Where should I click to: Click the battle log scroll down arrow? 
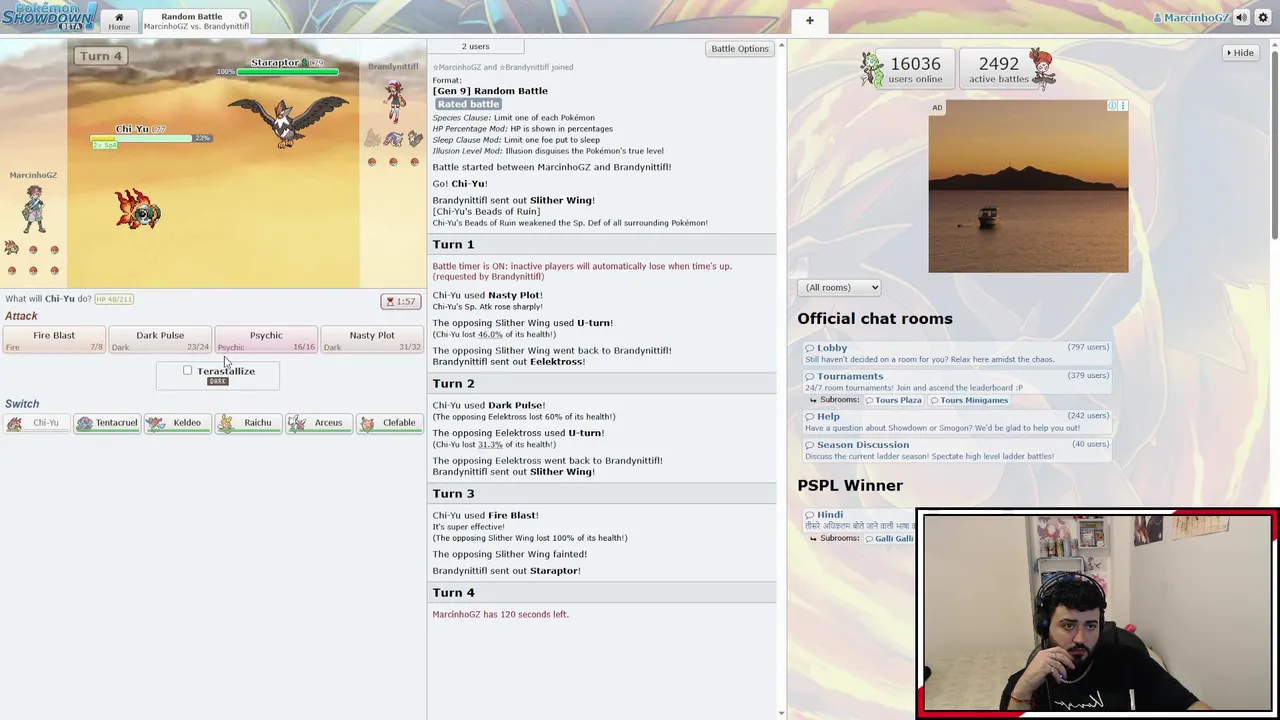(781, 713)
